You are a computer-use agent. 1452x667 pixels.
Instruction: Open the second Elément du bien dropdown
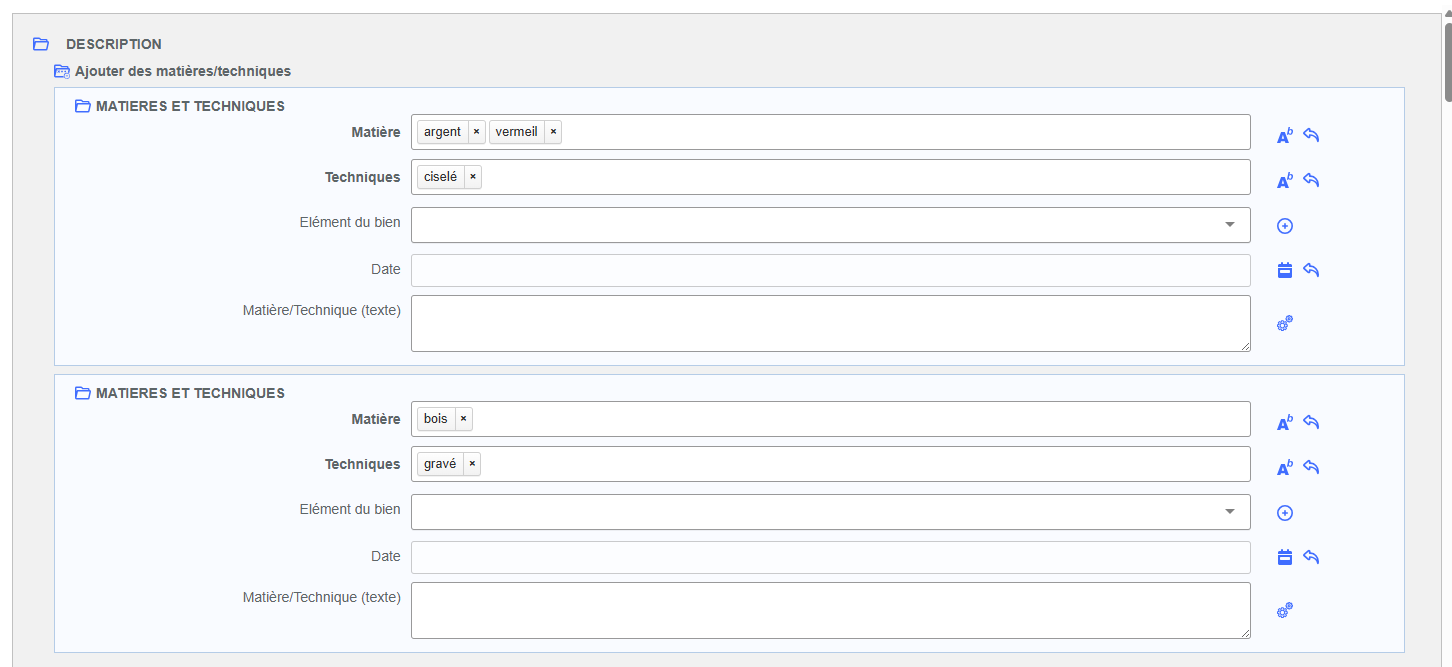click(830, 512)
